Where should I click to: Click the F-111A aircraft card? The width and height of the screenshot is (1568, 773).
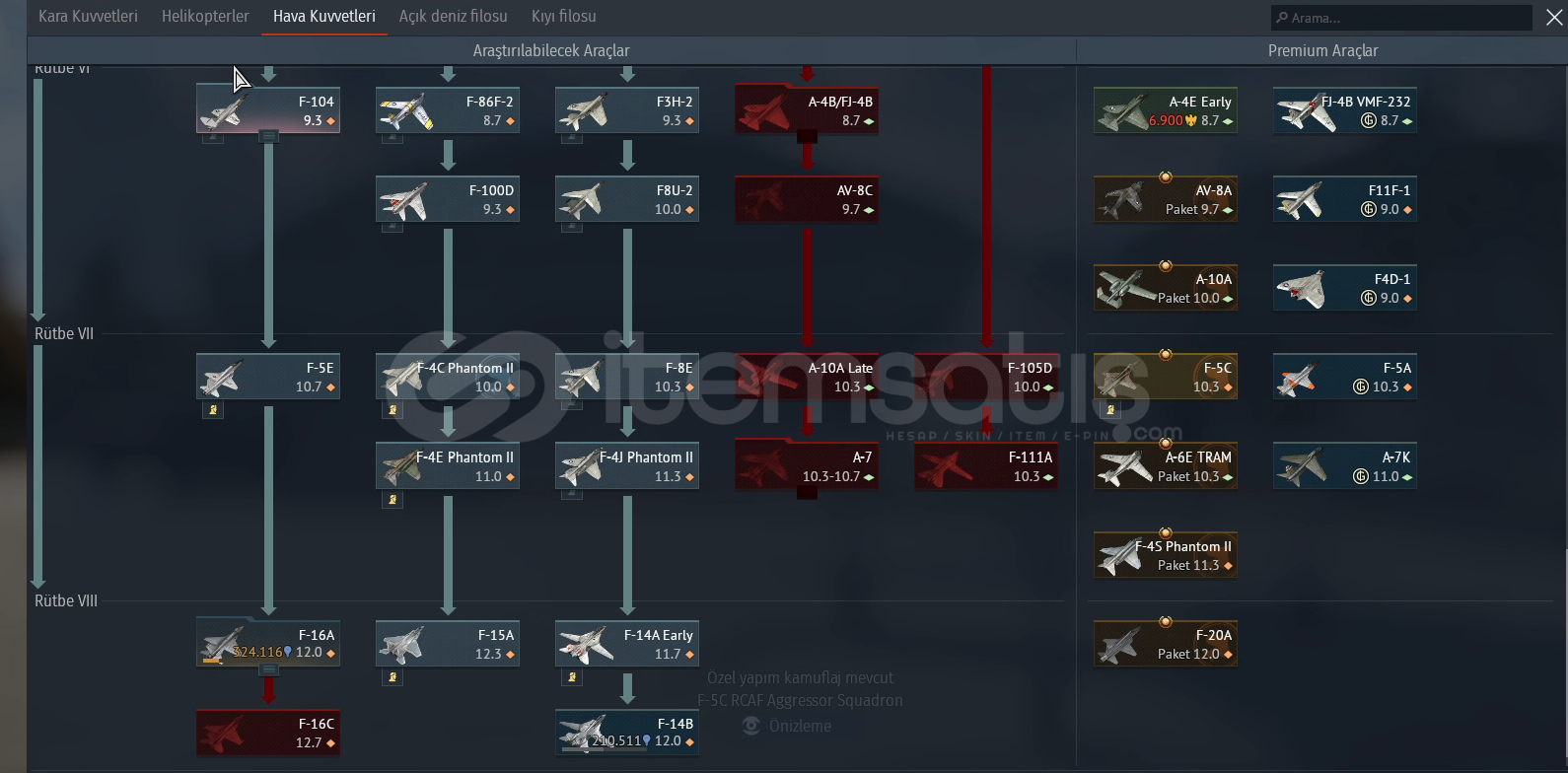tap(986, 465)
